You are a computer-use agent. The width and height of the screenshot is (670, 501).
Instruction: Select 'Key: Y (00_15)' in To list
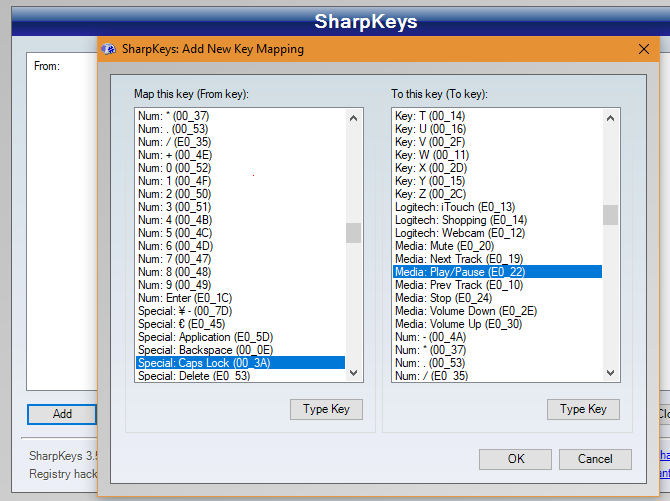tap(497, 181)
